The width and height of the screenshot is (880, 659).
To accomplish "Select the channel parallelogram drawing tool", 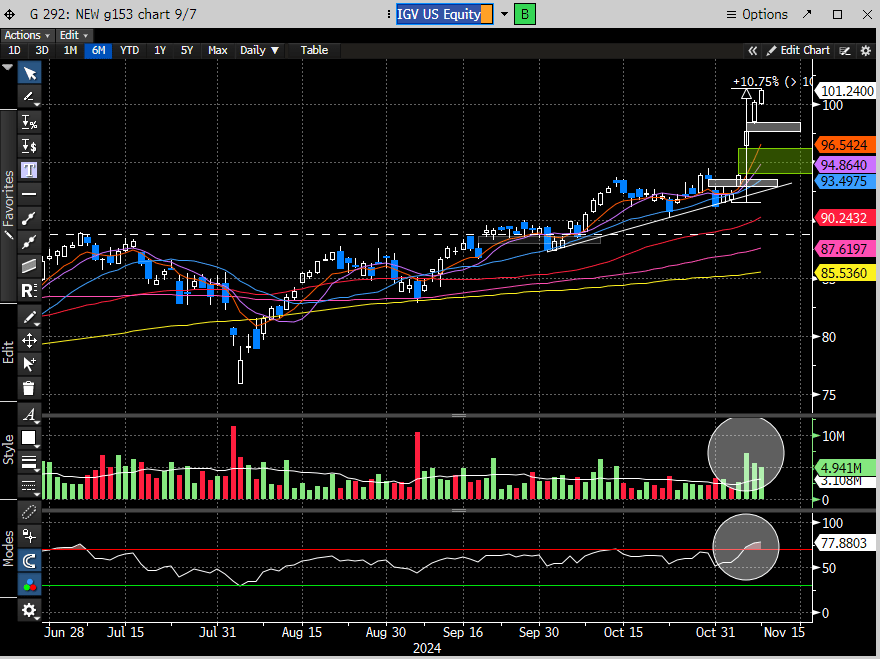I will click(x=29, y=266).
